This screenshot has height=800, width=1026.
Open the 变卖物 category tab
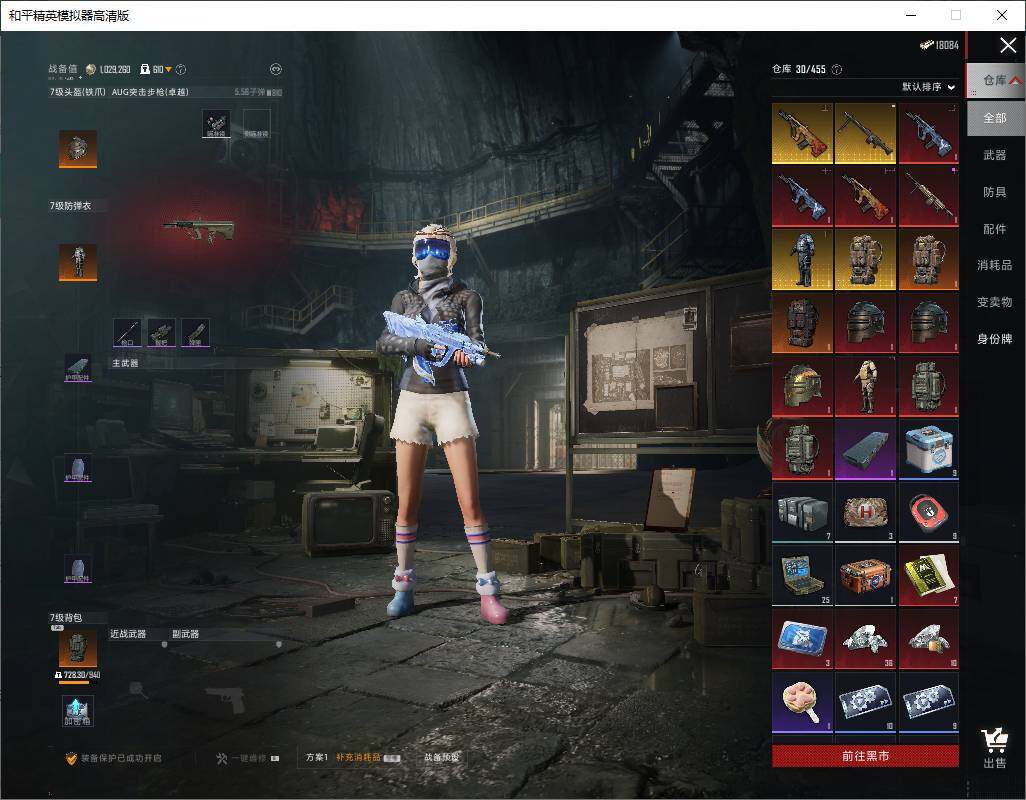[x=995, y=302]
